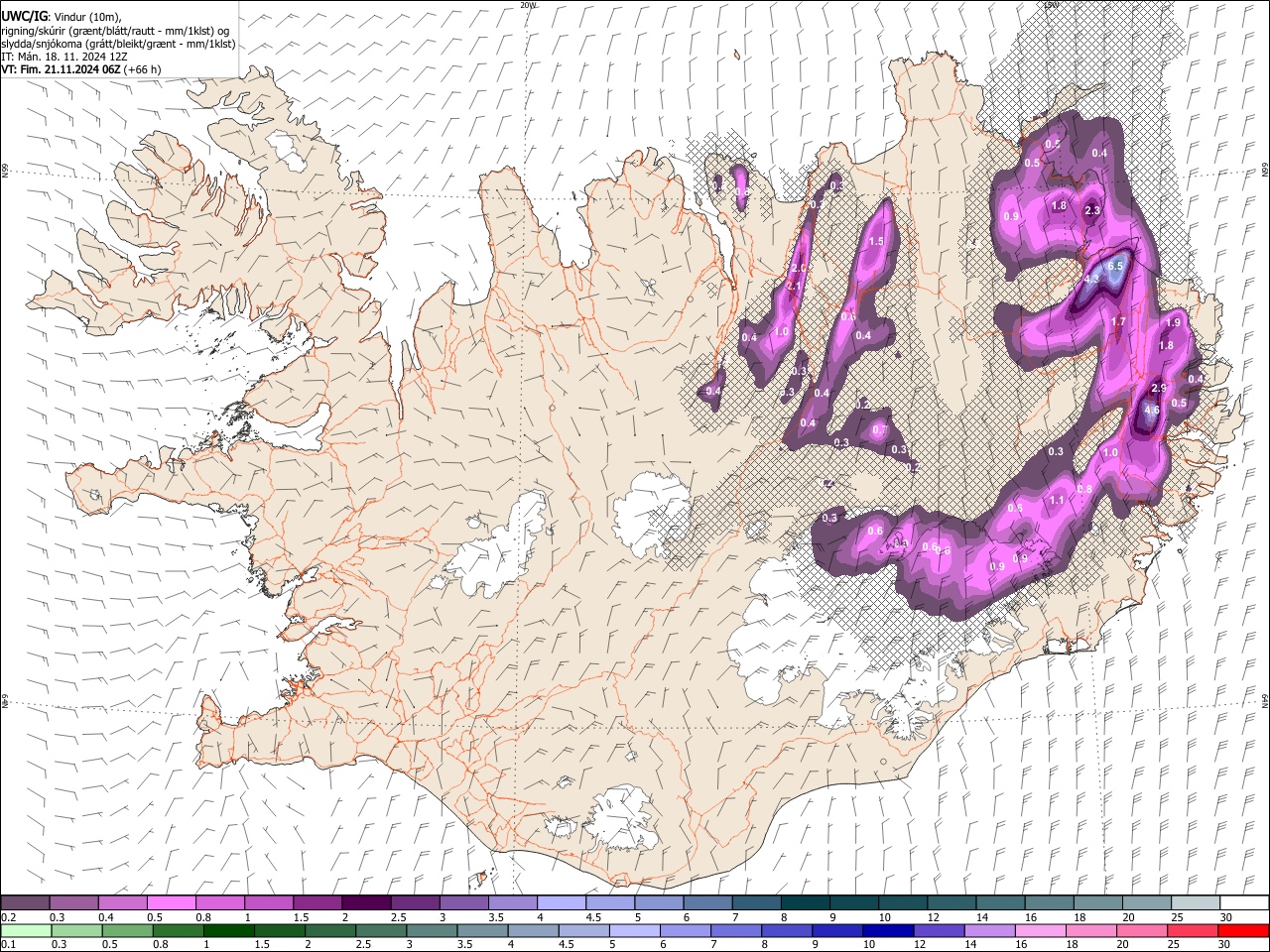Click the 'Vindur (10m)' header text
The image size is (1270, 952).
tap(86, 17)
